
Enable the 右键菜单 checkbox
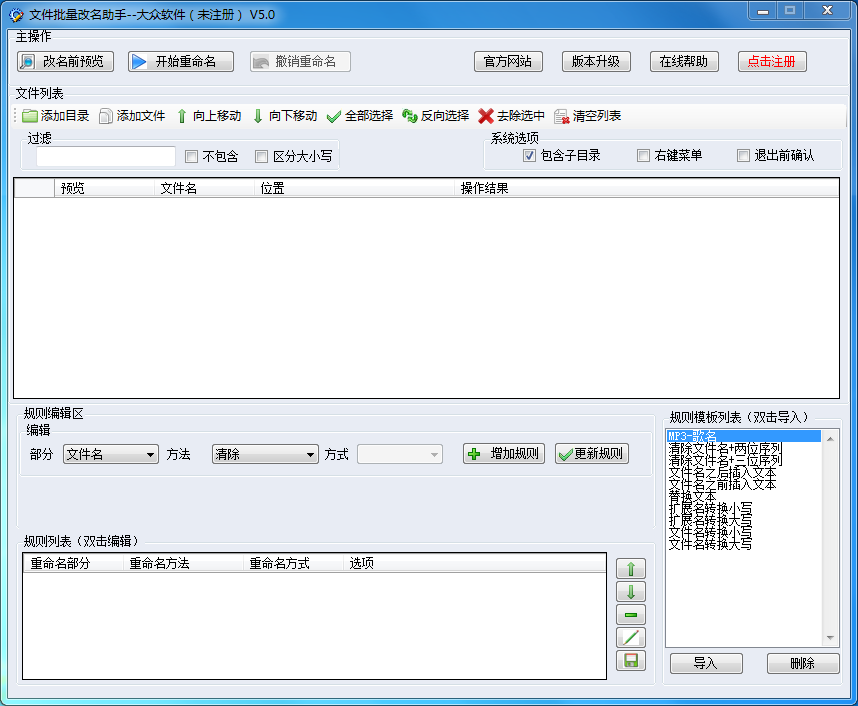[x=644, y=155]
